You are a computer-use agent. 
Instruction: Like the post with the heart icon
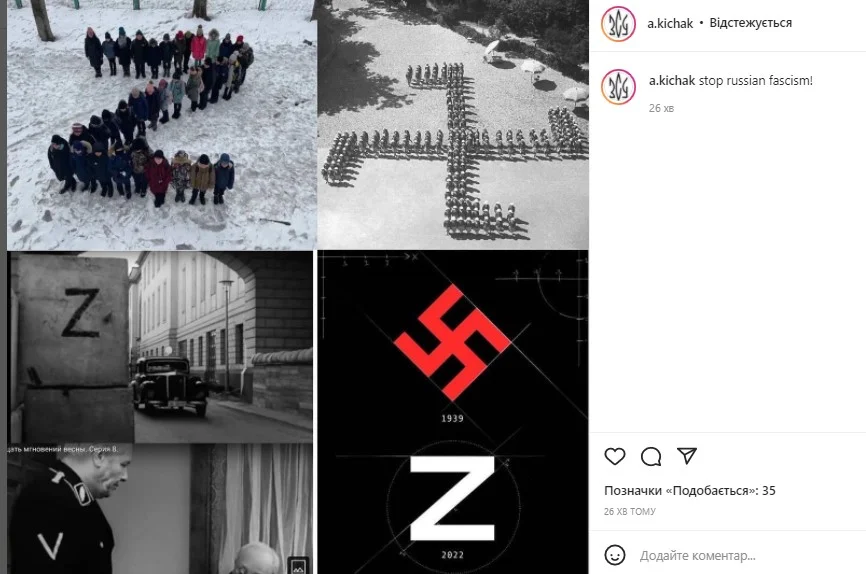pyautogui.click(x=615, y=456)
